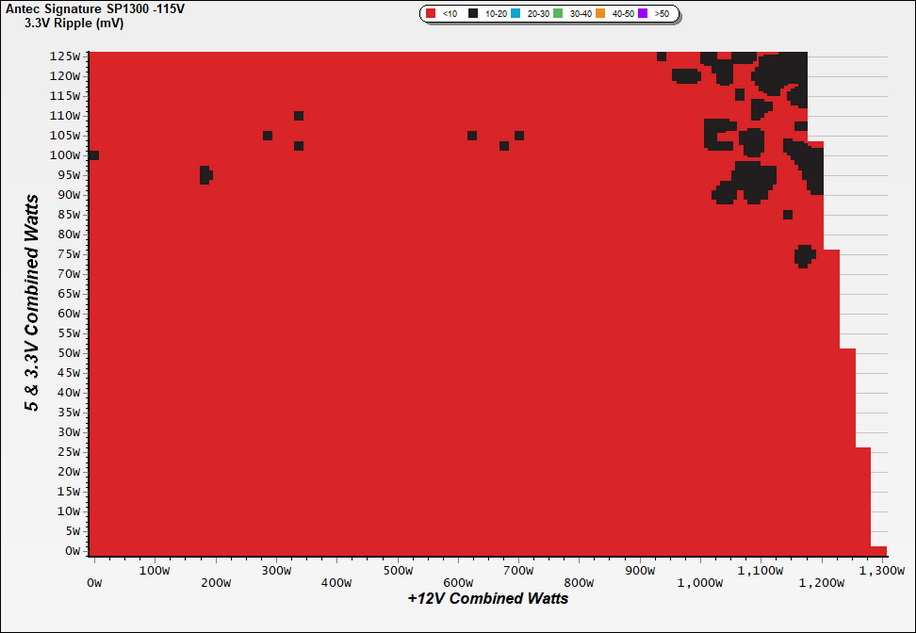Click the '30-40' legend label text
The image size is (916, 633).
pyautogui.click(x=580, y=13)
